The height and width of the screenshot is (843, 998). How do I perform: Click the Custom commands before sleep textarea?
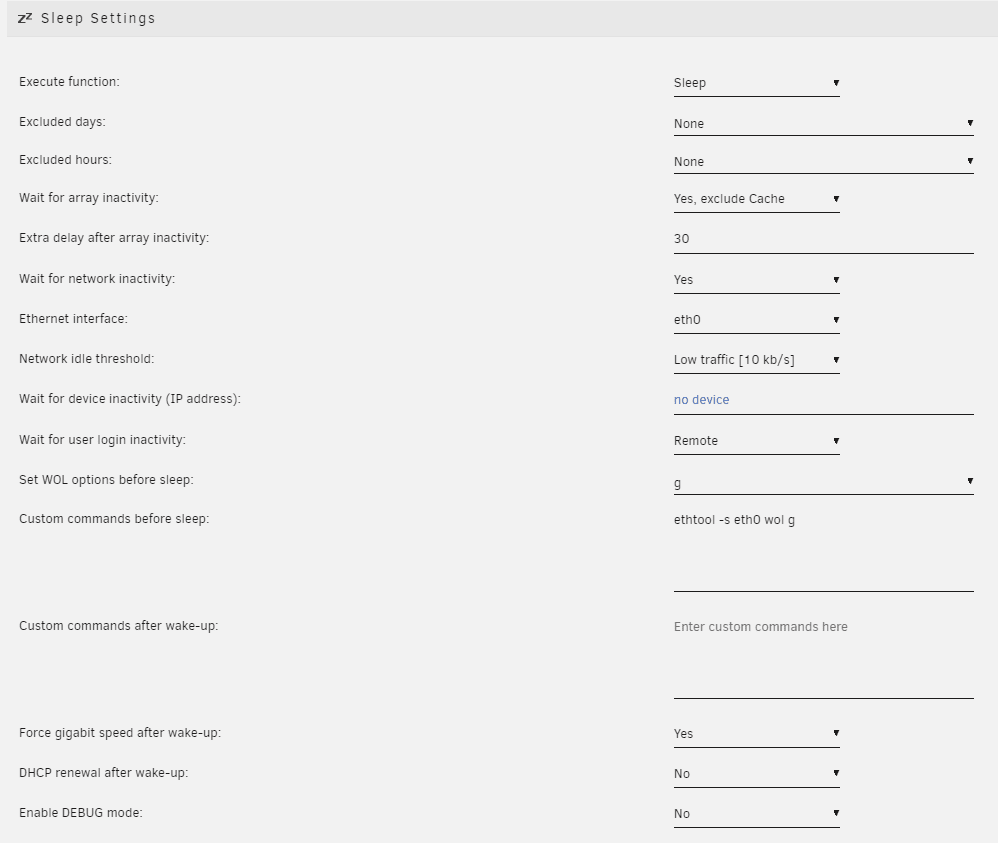(824, 551)
